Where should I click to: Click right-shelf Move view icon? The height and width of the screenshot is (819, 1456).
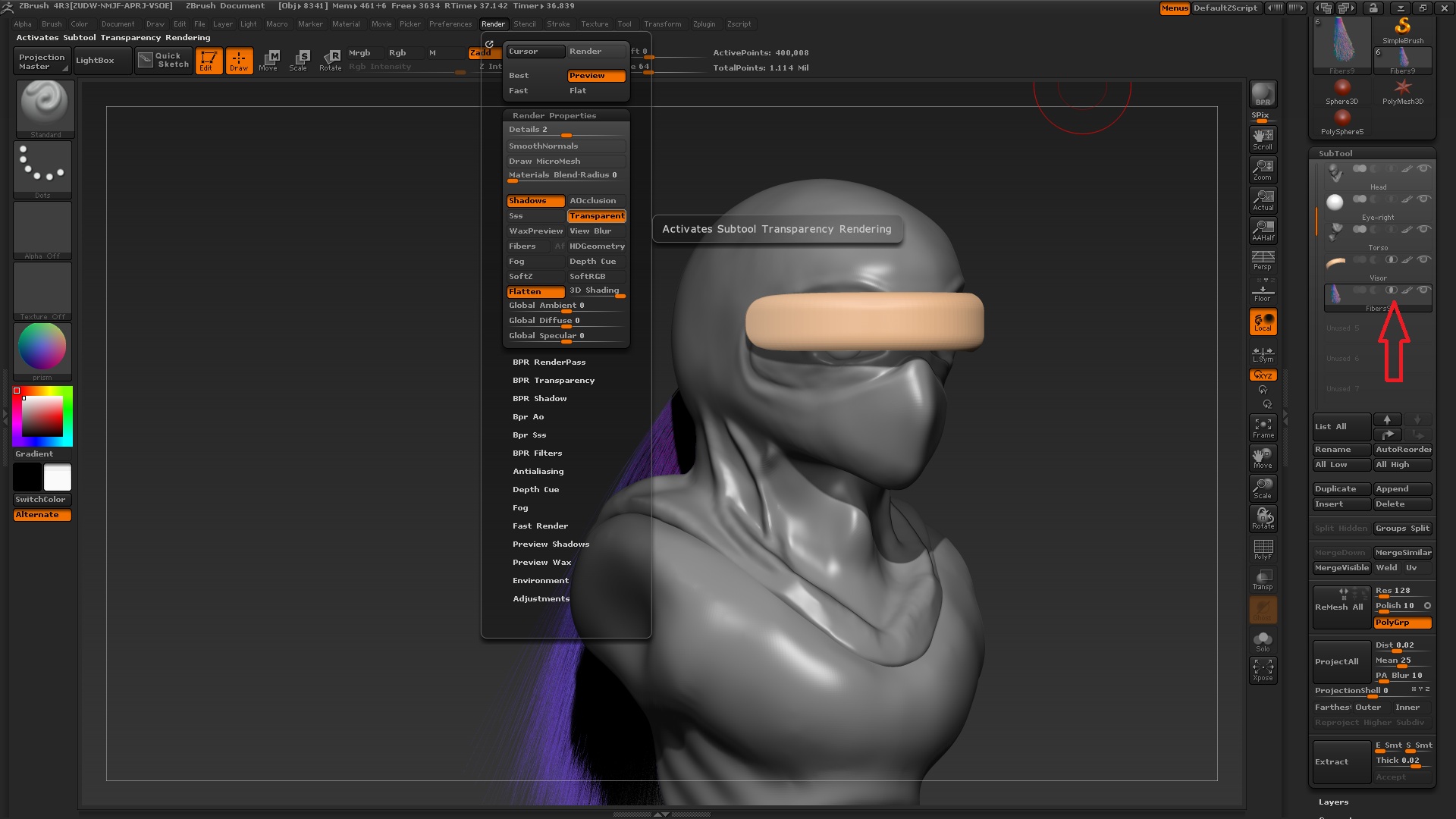point(1263,458)
